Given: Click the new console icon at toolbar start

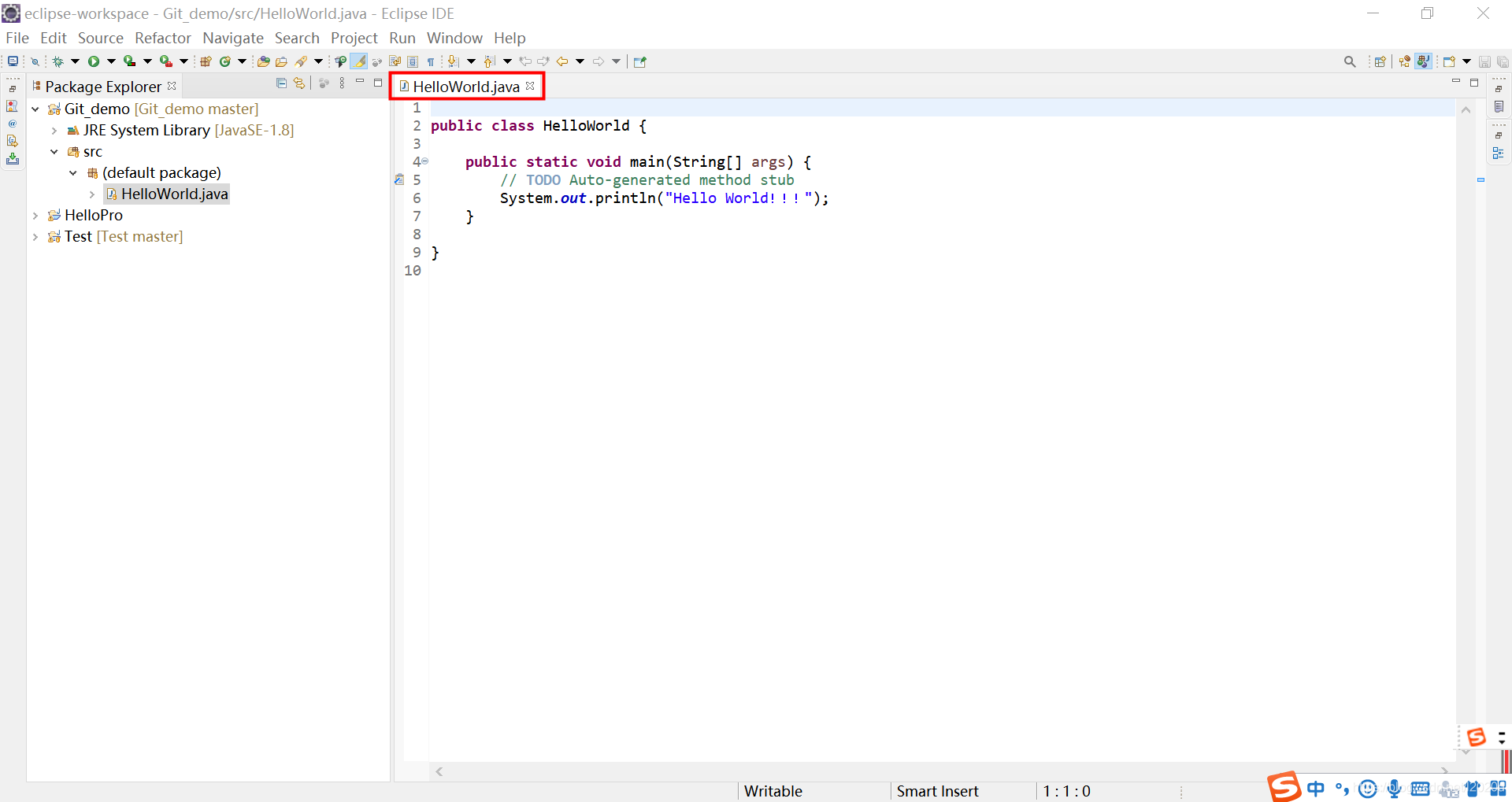Looking at the screenshot, I should pyautogui.click(x=13, y=61).
